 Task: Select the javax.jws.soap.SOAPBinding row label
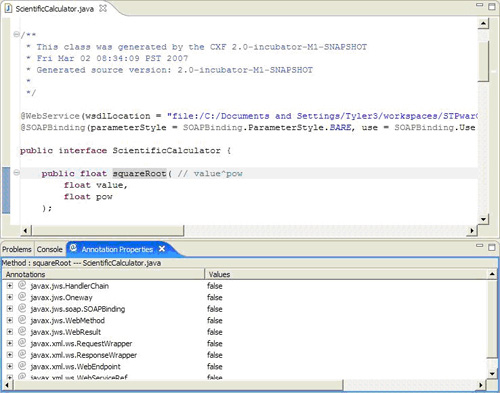[x=77, y=309]
